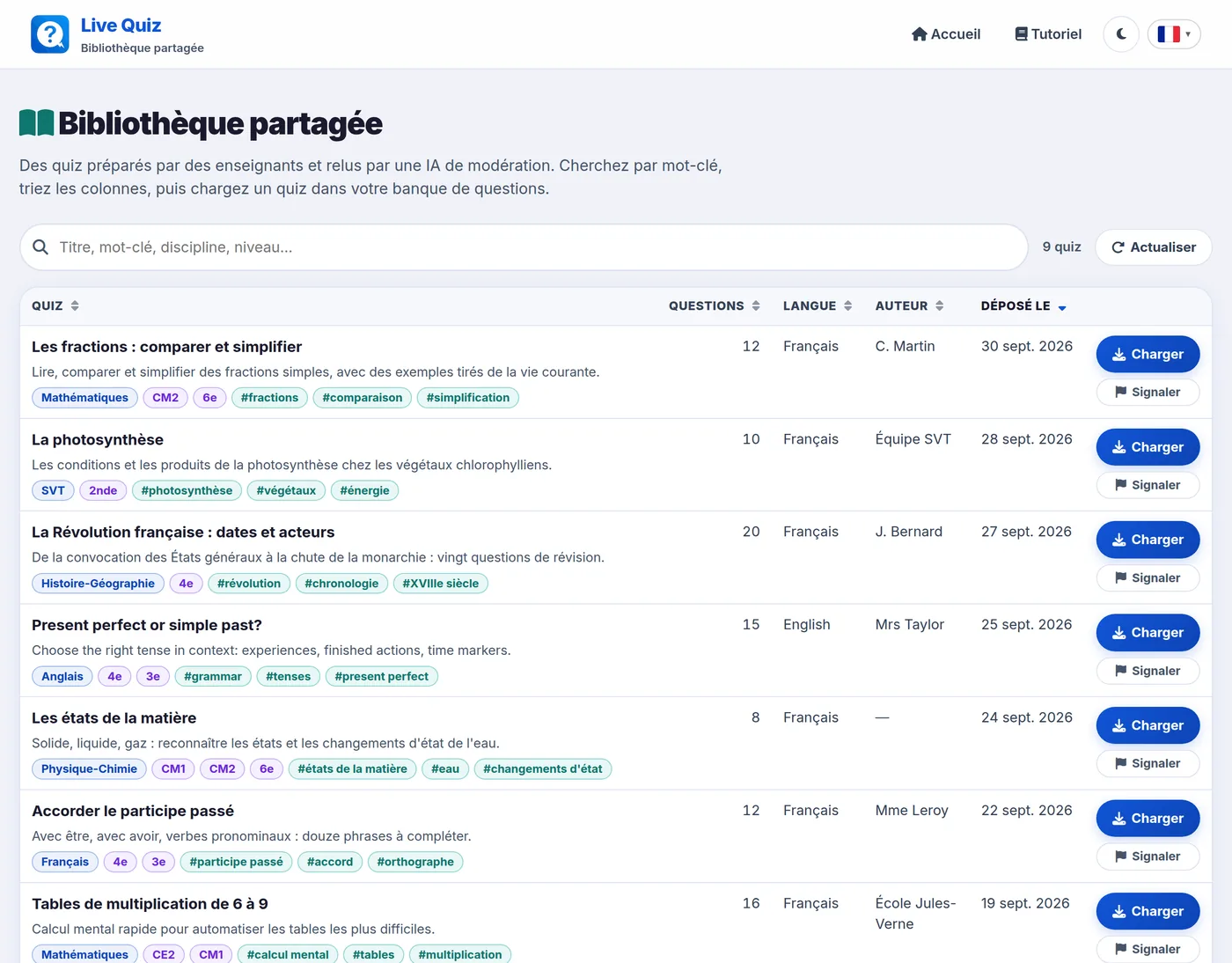Click the #XVIIIe siècle tag
This screenshot has height=963, width=1232.
441,584
